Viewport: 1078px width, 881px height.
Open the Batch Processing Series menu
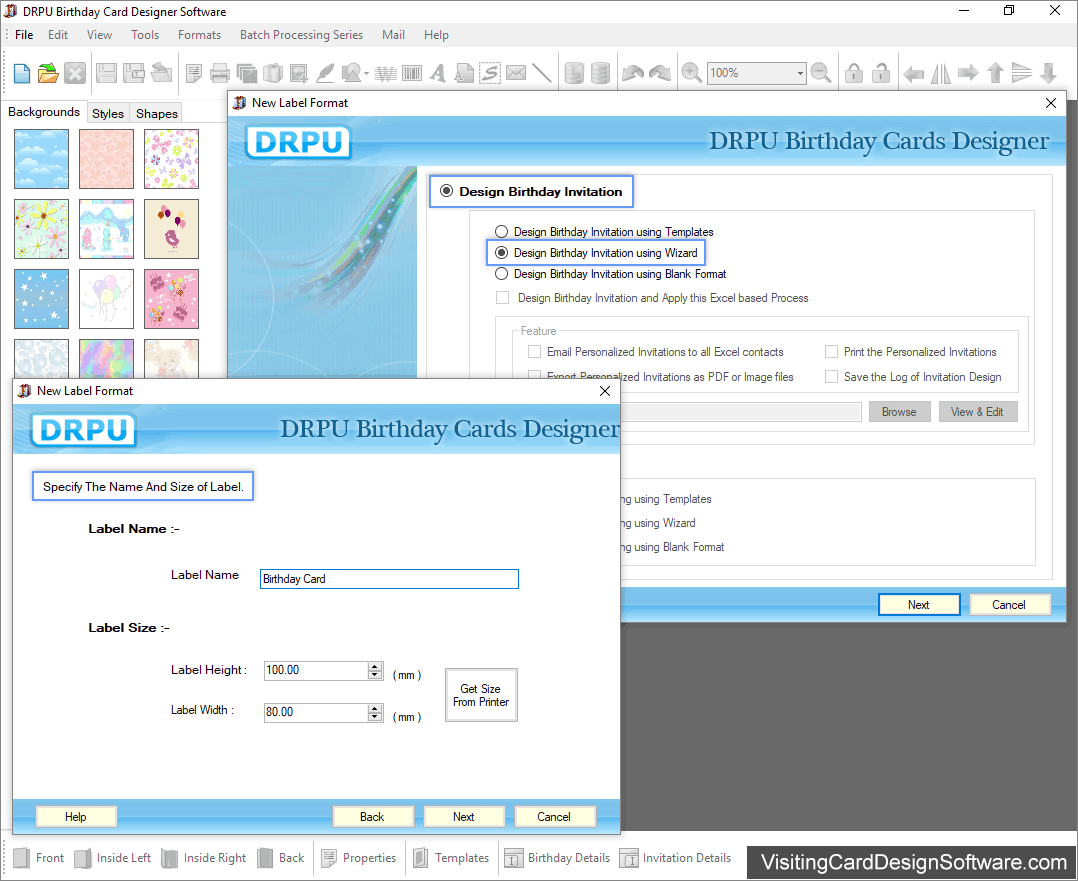(301, 35)
